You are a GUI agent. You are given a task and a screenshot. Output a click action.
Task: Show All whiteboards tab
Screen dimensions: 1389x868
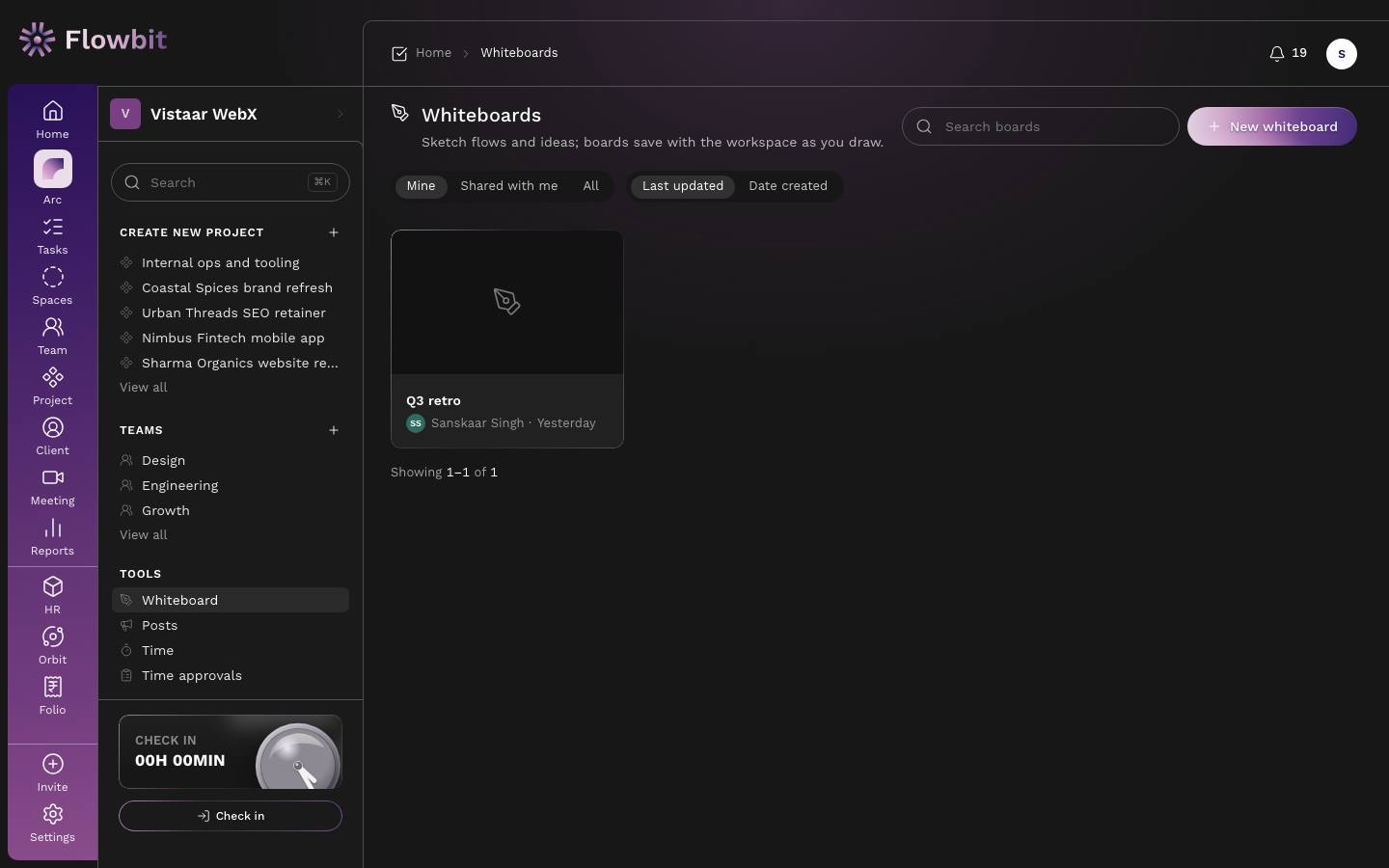591,186
